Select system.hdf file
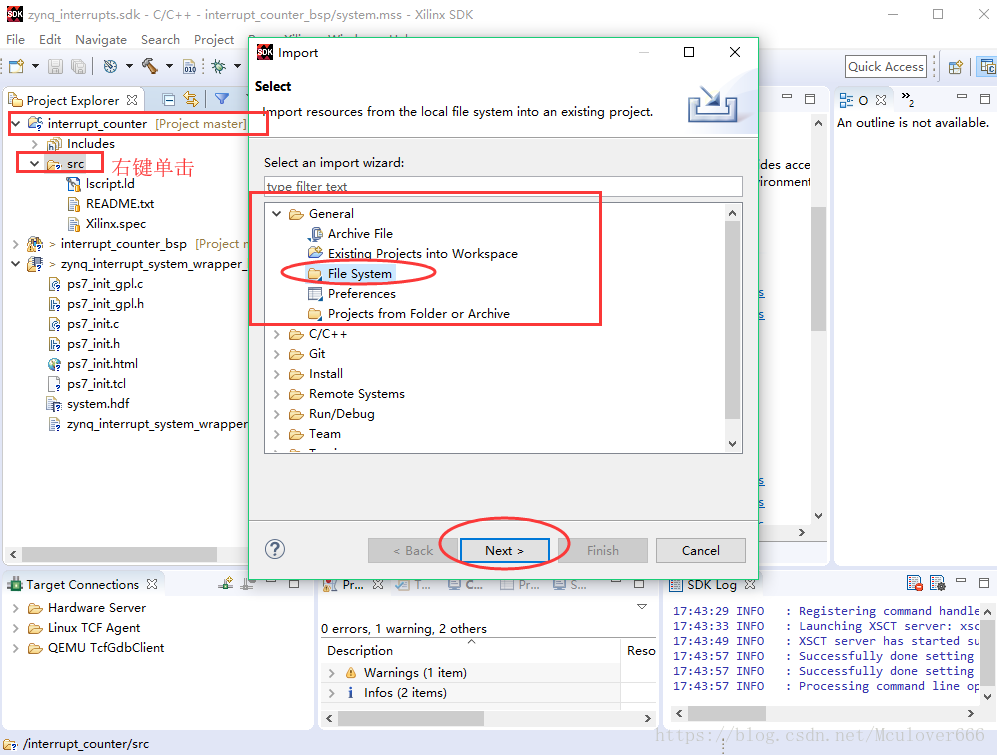This screenshot has height=755, width=997. tap(98, 404)
